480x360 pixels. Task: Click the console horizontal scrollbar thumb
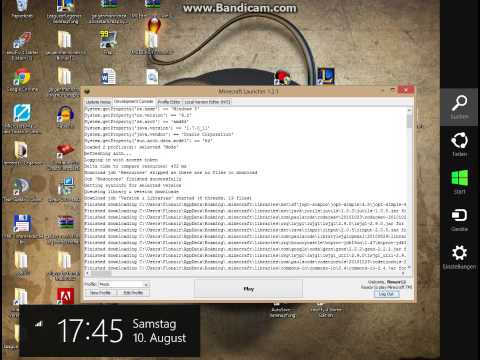pos(101,274)
